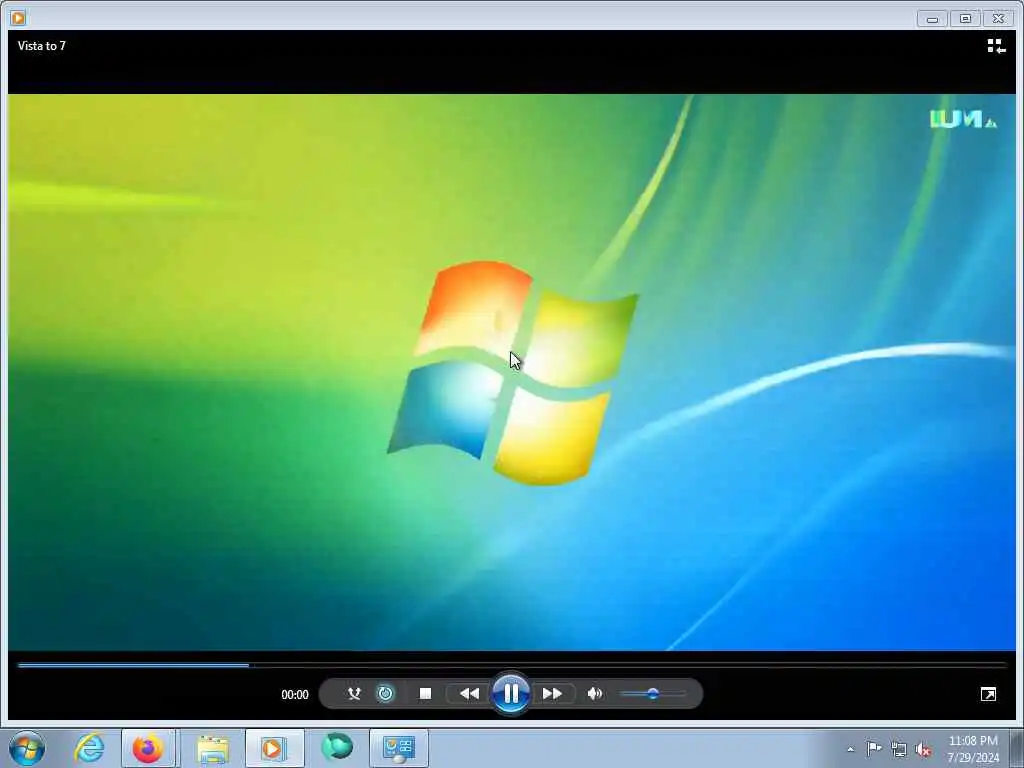Image resolution: width=1024 pixels, height=768 pixels.
Task: Switch to Firefox on taskbar
Action: point(148,748)
